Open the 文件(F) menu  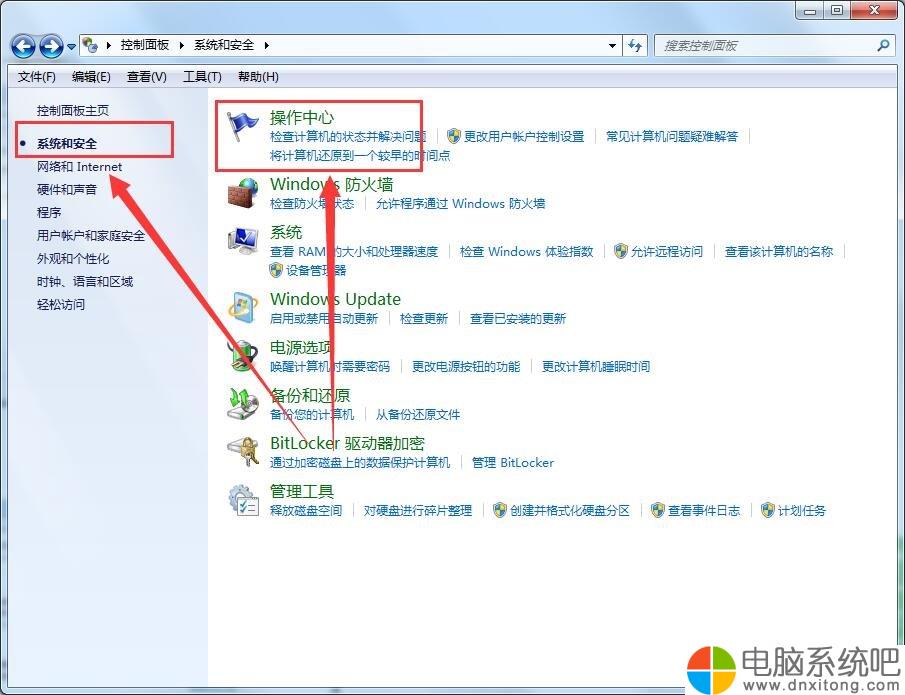(x=36, y=77)
